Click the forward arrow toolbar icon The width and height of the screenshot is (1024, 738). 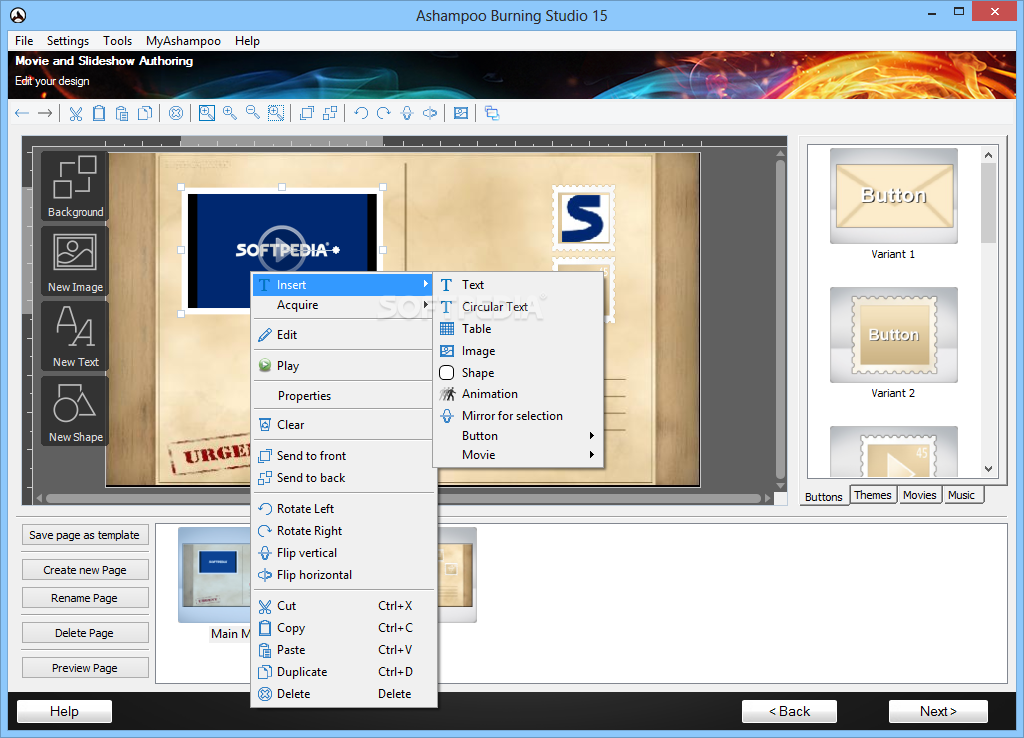tap(45, 114)
